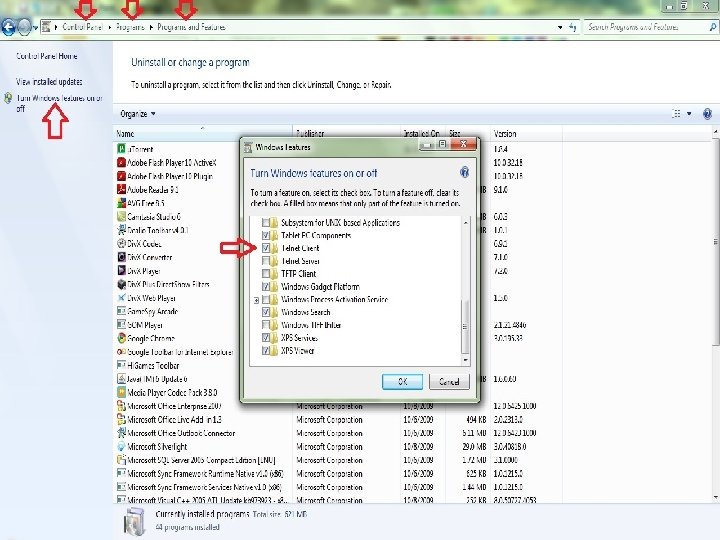Viewport: 720px width, 540px height.
Task: Click the programs list scrollbar thumb
Action: point(716,242)
